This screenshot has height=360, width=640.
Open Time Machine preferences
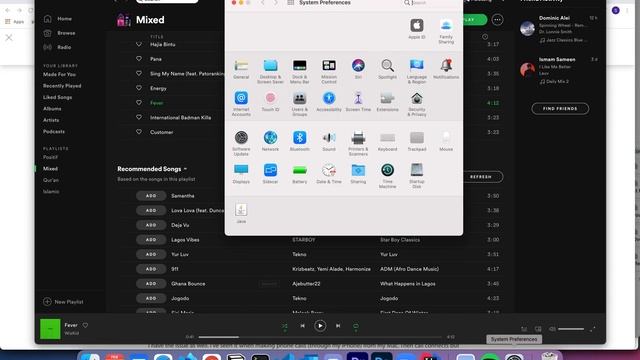pos(387,176)
